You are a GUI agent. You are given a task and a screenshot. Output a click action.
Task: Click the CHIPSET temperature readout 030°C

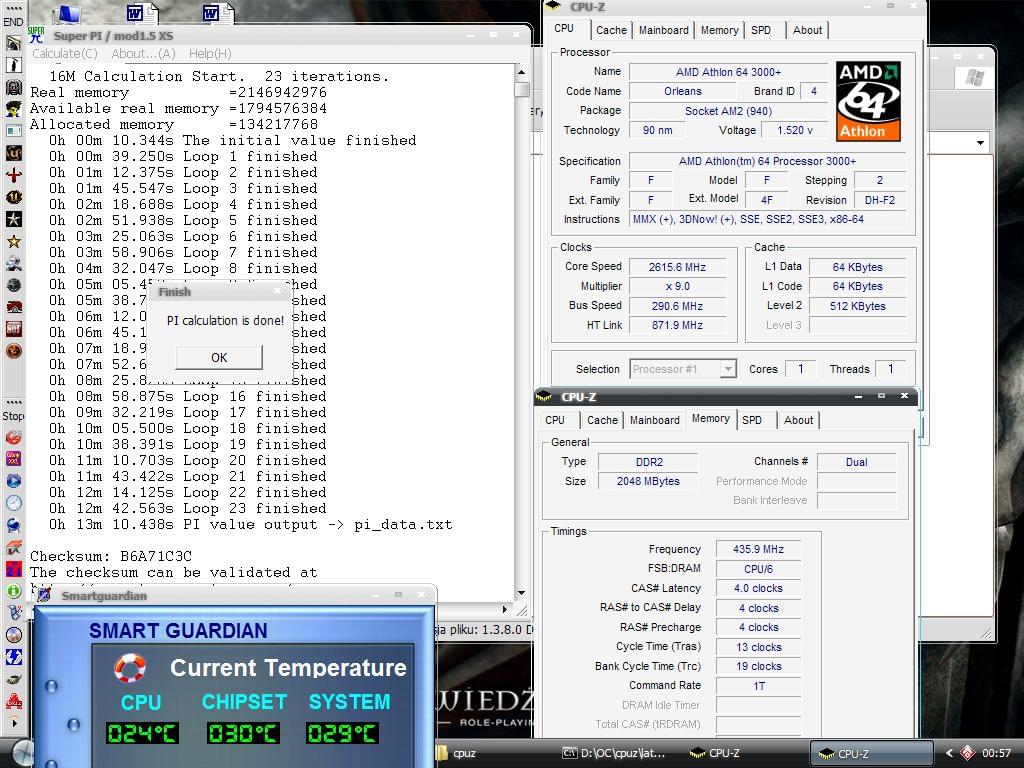click(243, 733)
